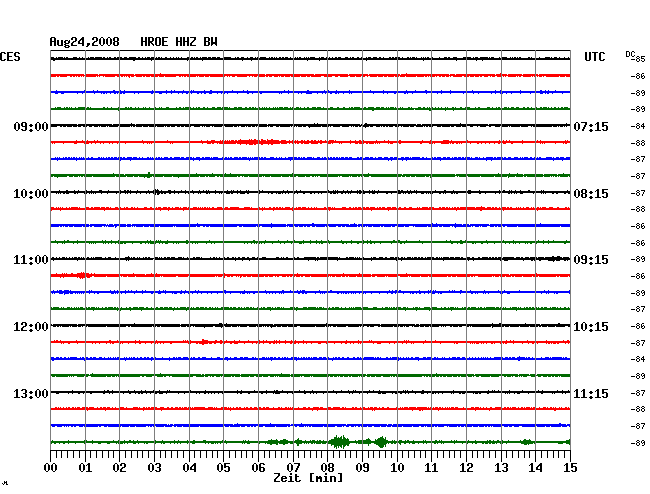The height and width of the screenshot is (494, 650).
Task: Click the green burst near minute 09.5
Action: point(381,442)
